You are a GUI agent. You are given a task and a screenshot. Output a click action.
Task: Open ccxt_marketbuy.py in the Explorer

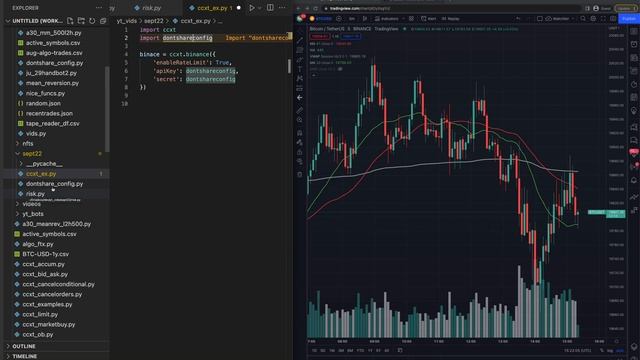pyautogui.click(x=49, y=325)
